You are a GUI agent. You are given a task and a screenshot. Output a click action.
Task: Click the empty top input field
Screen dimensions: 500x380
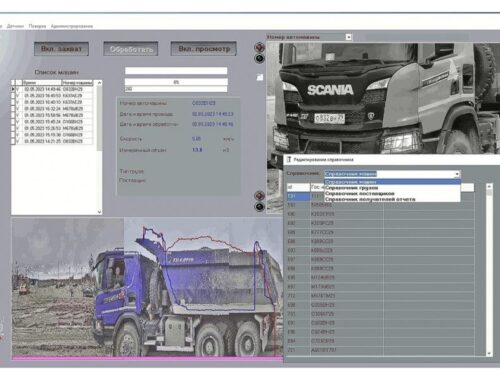coord(176,71)
